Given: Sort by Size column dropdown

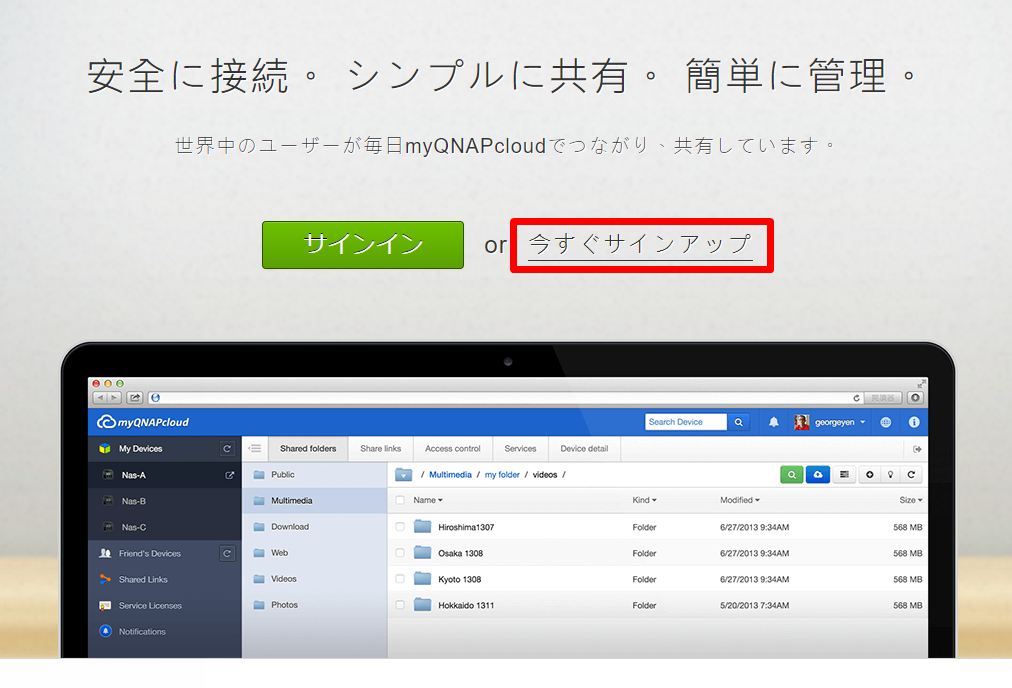Looking at the screenshot, I should [x=911, y=500].
